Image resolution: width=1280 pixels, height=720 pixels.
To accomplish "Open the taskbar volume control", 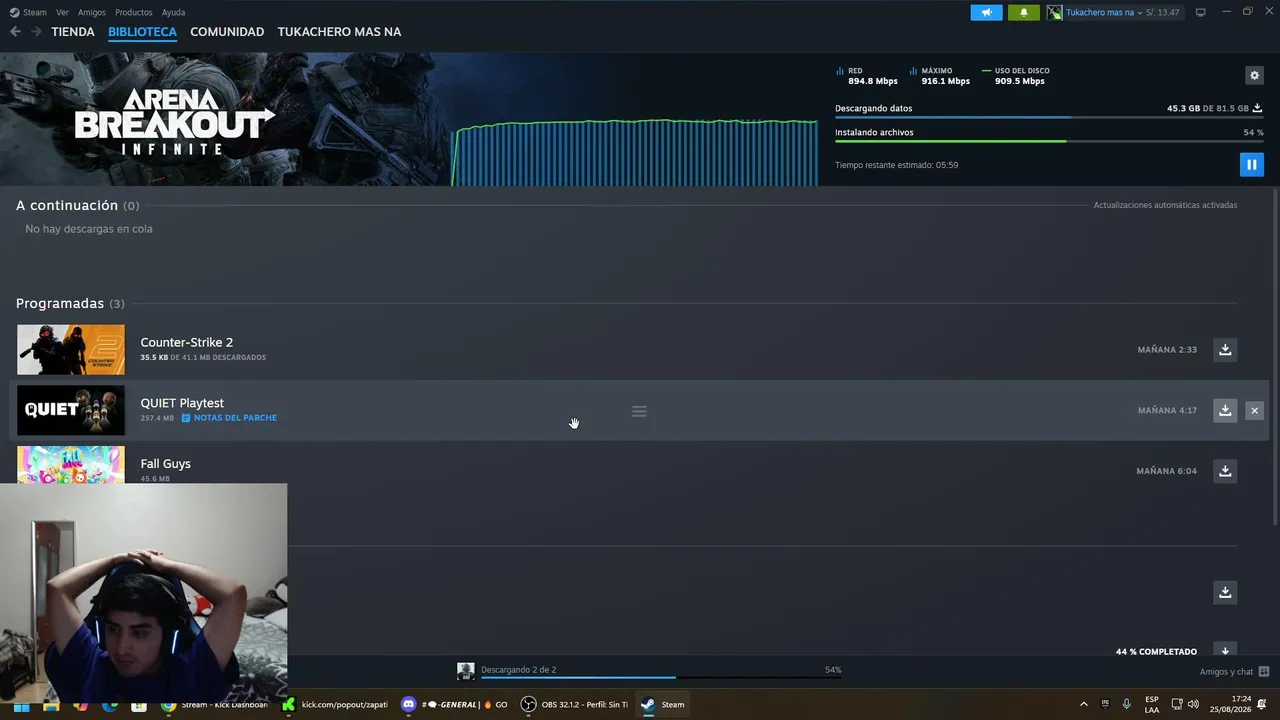I will click(1193, 704).
